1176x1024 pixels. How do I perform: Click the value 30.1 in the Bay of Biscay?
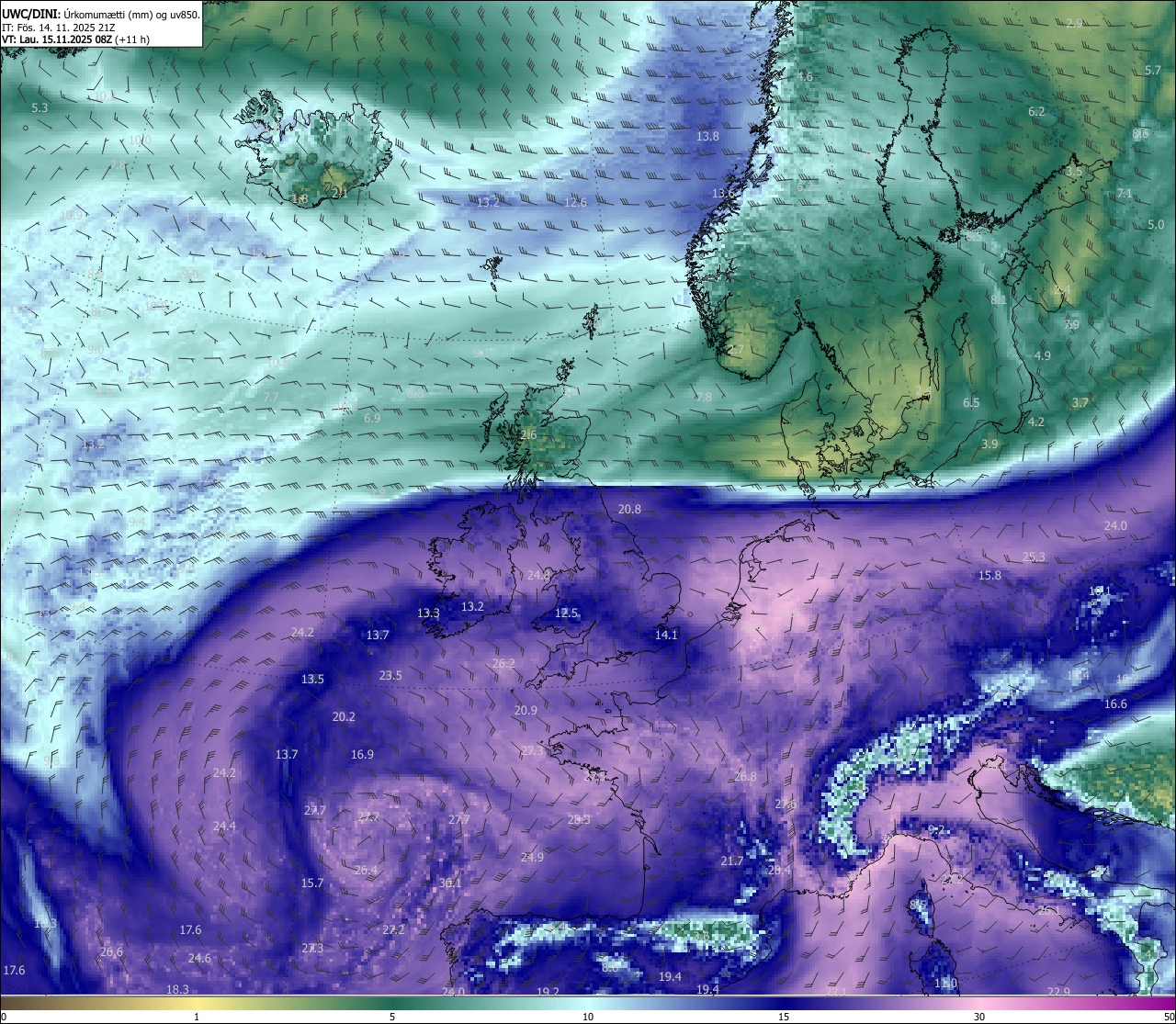[450, 883]
